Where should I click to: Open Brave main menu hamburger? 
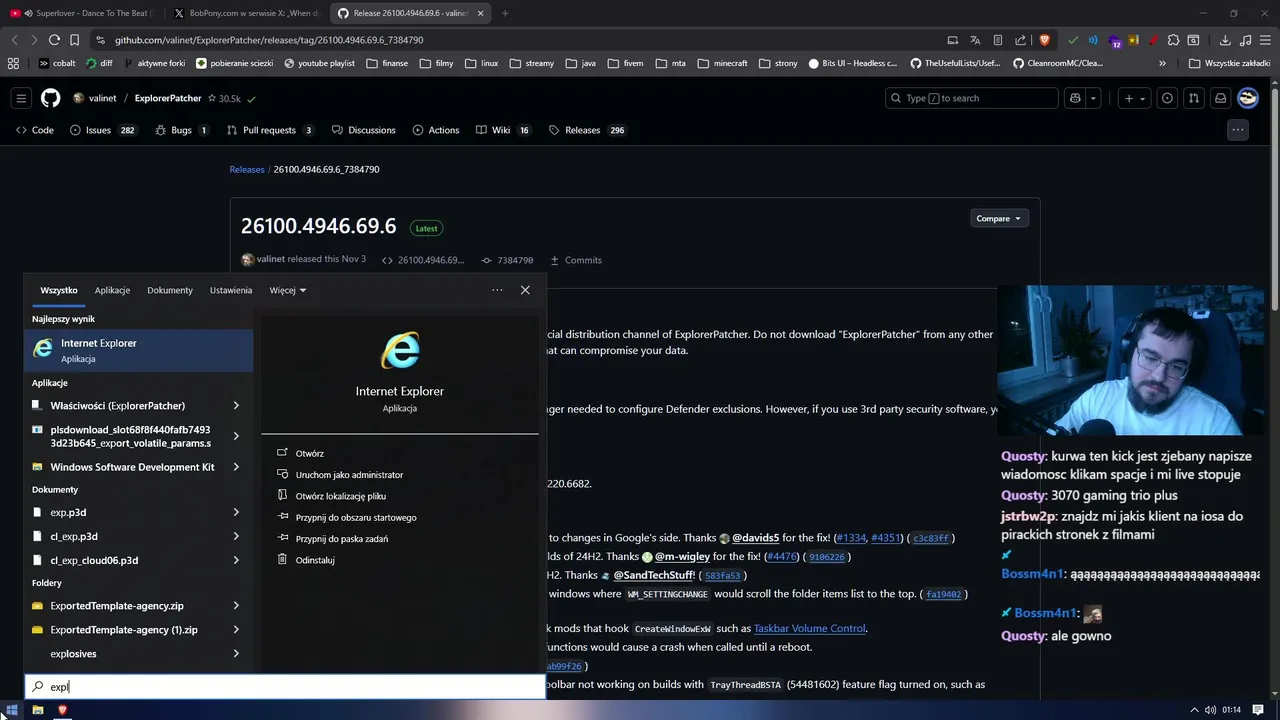coord(1266,40)
